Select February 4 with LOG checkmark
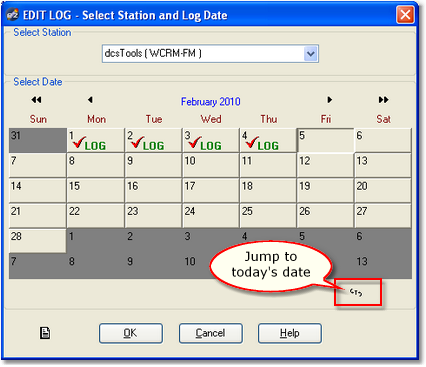Image resolution: width=426 pixels, height=367 pixels. [x=268, y=140]
